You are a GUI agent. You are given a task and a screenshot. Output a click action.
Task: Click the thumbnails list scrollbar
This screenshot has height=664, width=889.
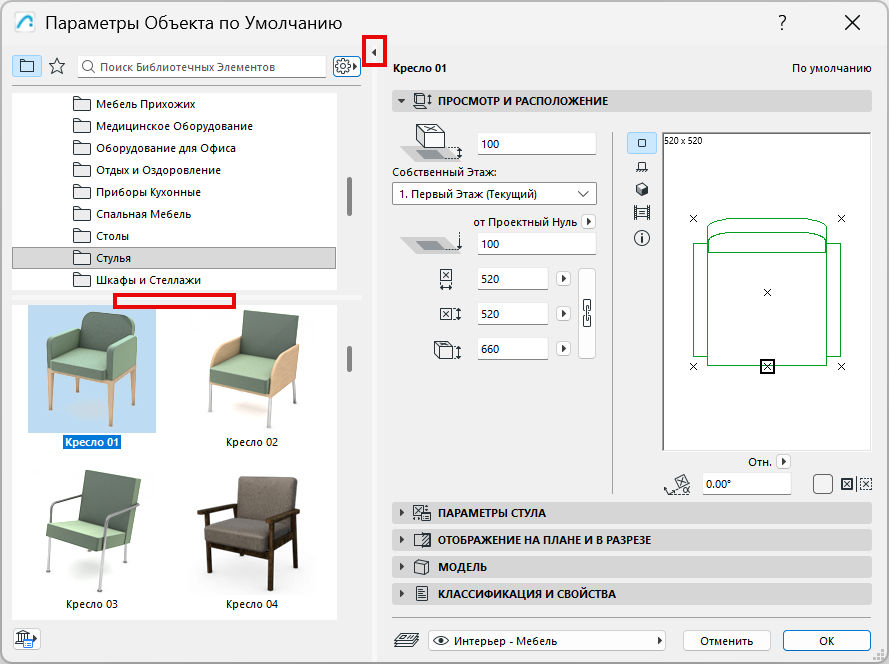point(349,359)
